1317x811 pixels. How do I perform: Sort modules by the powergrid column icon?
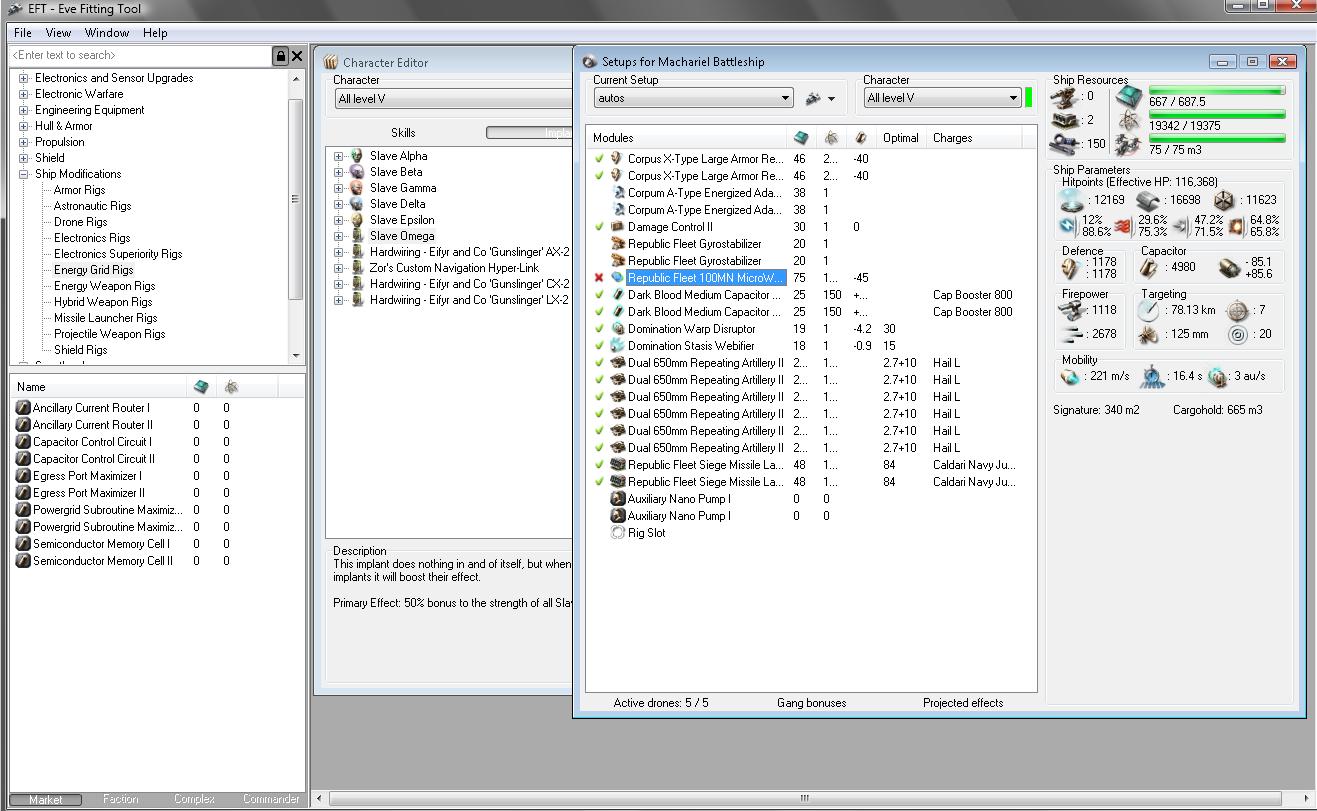(831, 138)
